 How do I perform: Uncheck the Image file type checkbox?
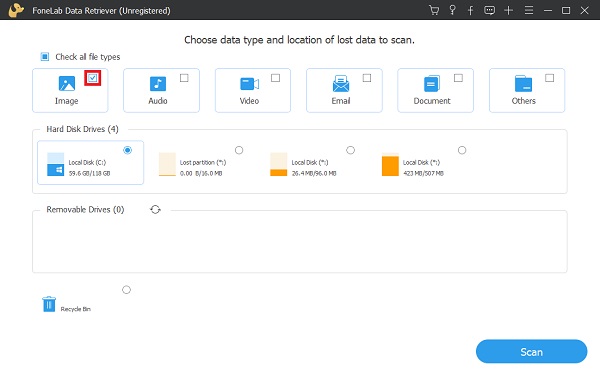pyautogui.click(x=93, y=78)
